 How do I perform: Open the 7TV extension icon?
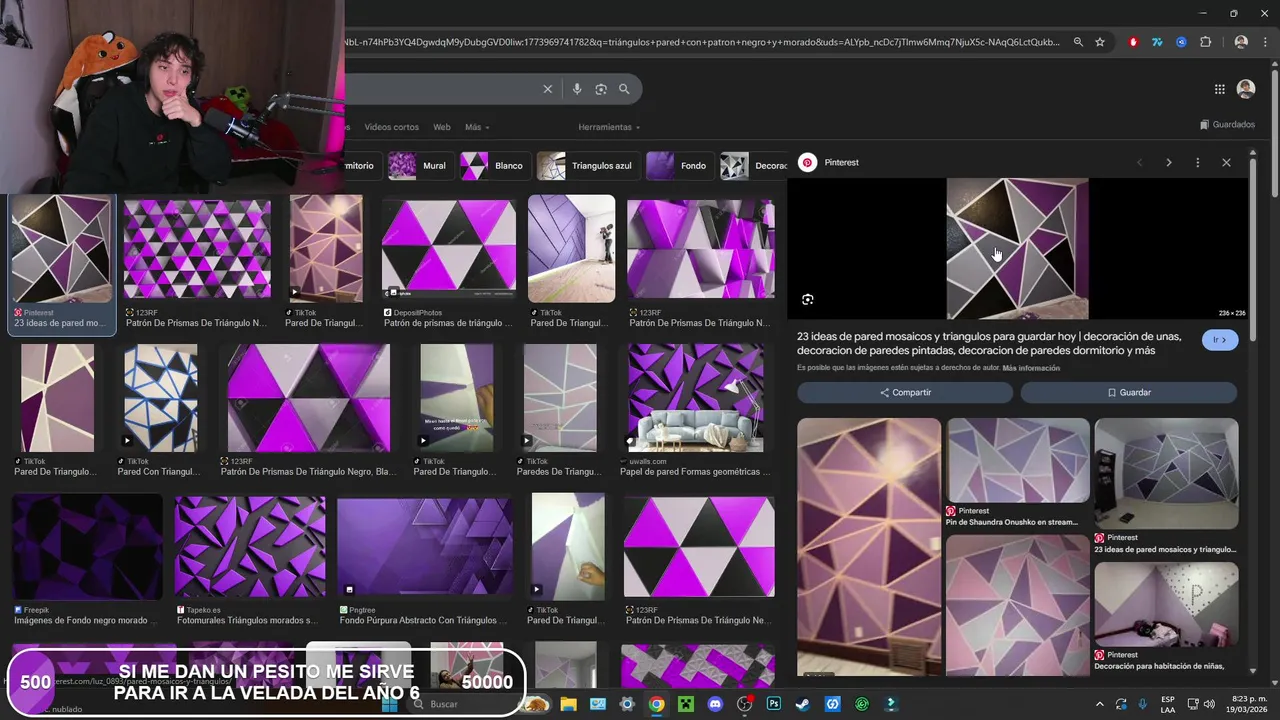(1157, 42)
